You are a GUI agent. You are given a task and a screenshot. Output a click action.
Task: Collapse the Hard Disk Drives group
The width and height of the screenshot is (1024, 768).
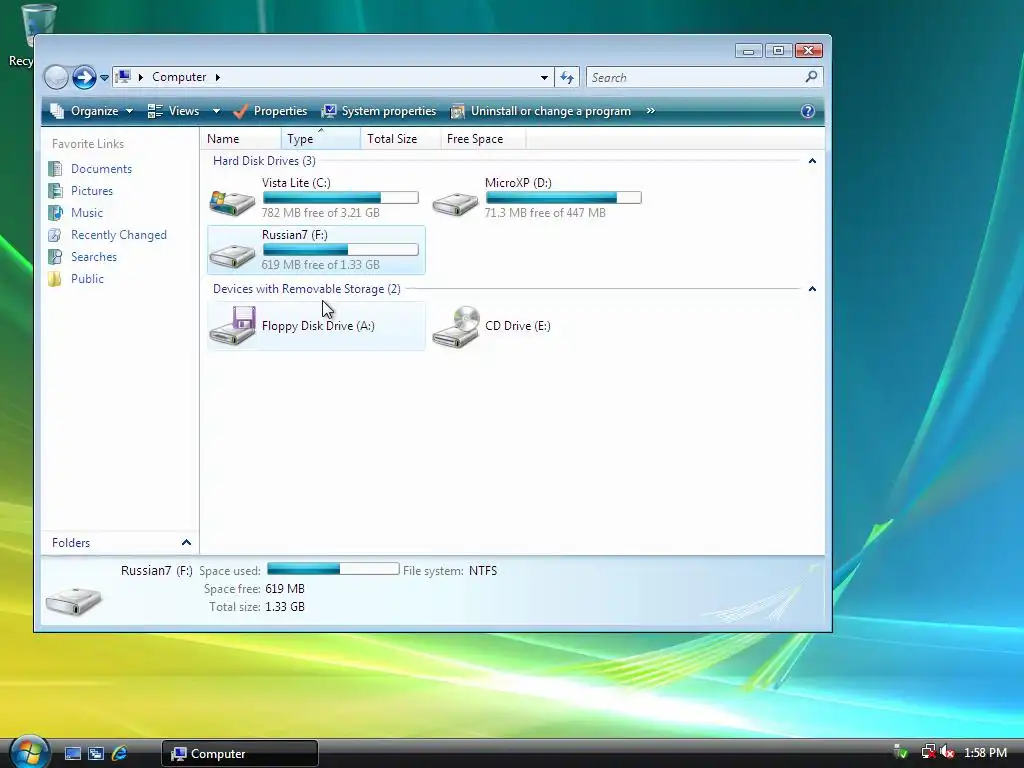click(812, 161)
